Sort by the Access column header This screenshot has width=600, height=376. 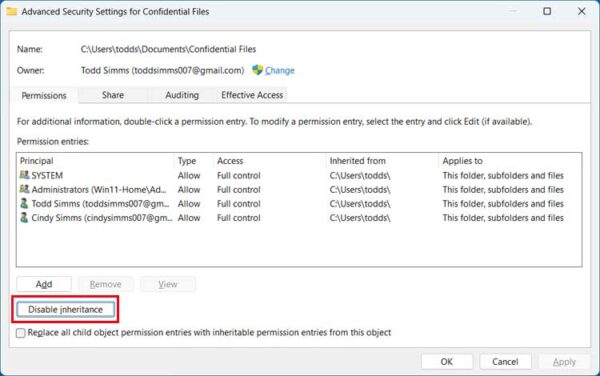[269, 161]
